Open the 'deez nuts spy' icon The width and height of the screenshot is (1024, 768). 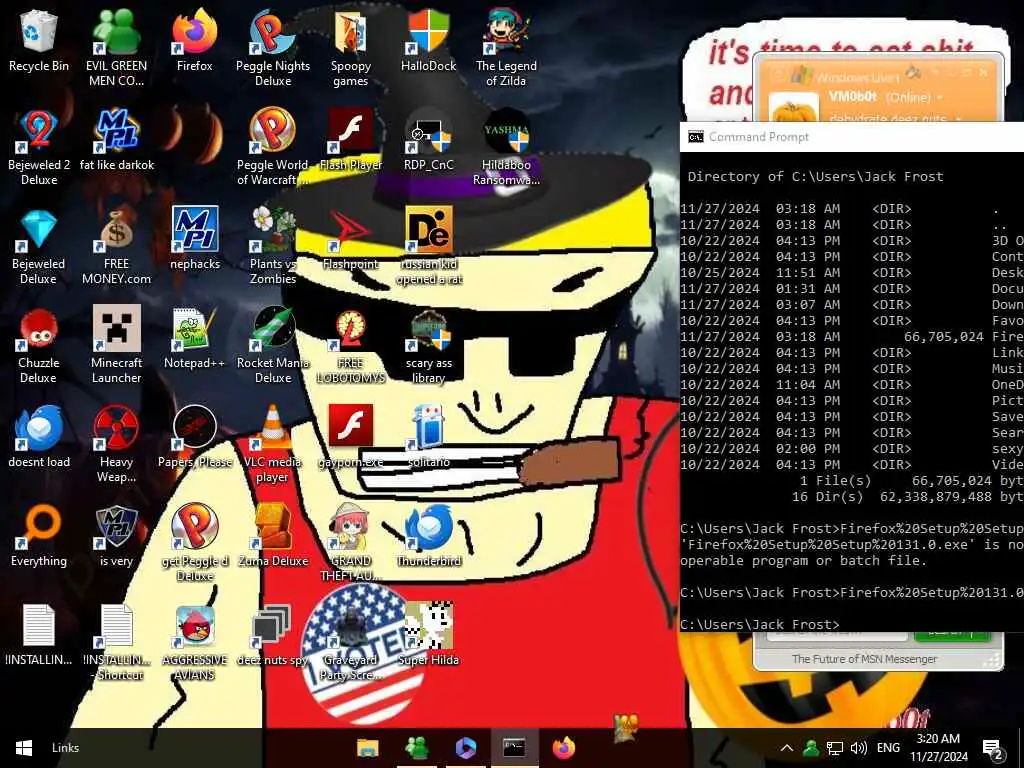273,635
